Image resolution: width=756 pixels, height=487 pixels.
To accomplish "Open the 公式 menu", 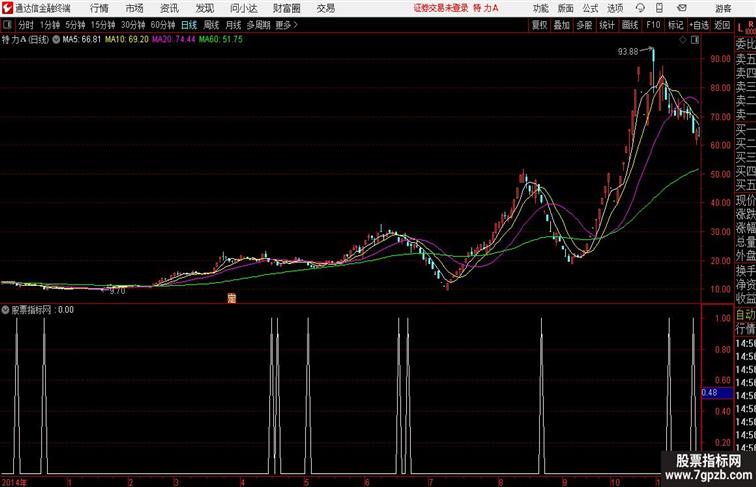I will [590, 8].
